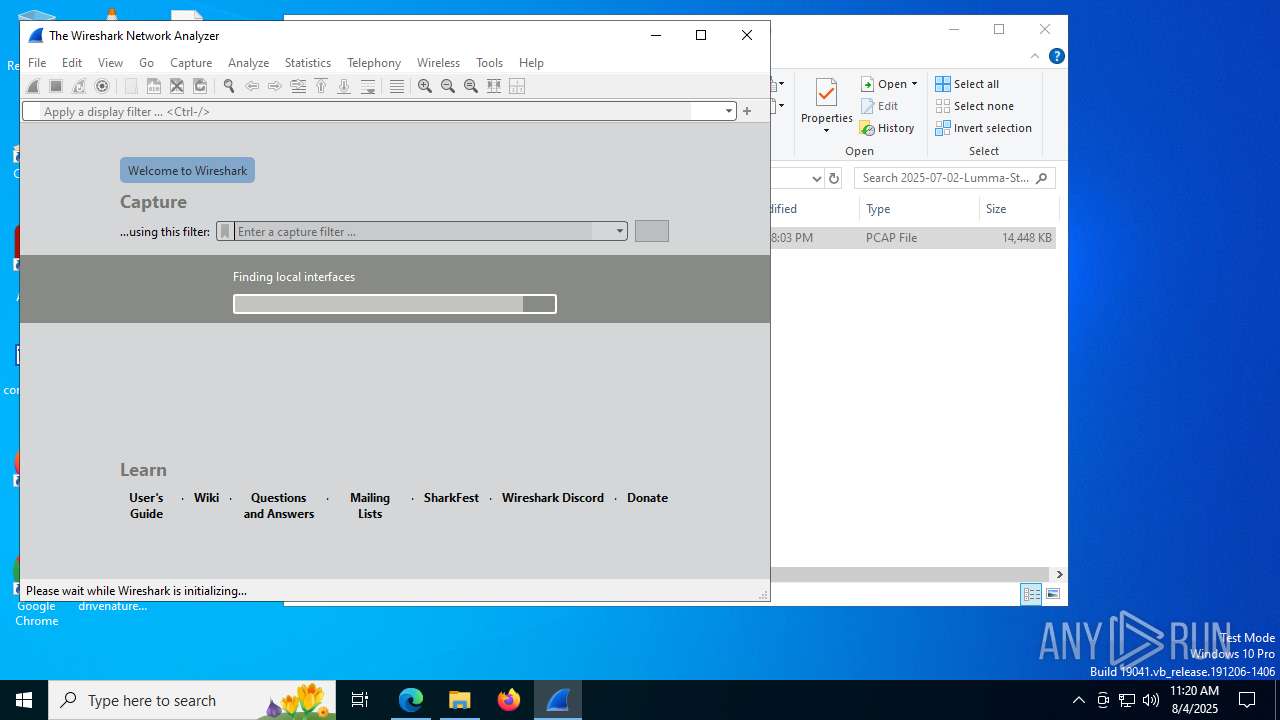
Task: Select the PCAP File row
Action: pyautogui.click(x=913, y=238)
